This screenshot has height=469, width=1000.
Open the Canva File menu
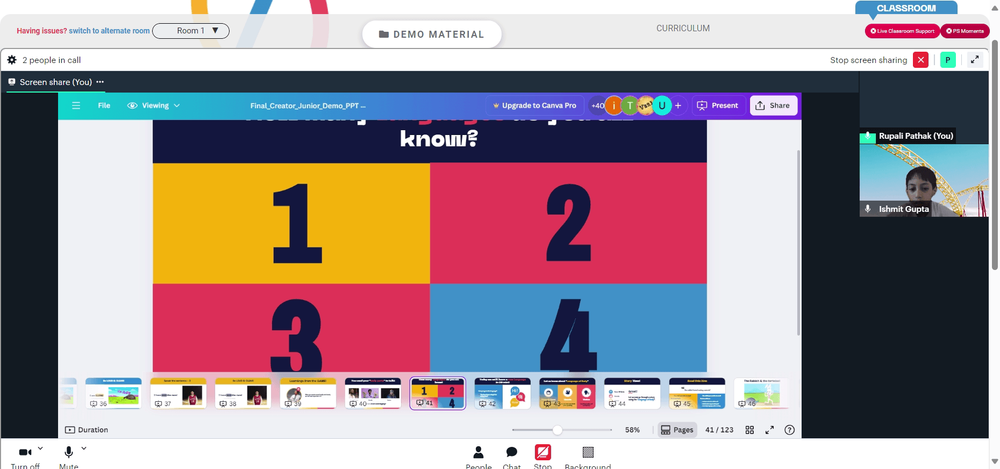[104, 105]
